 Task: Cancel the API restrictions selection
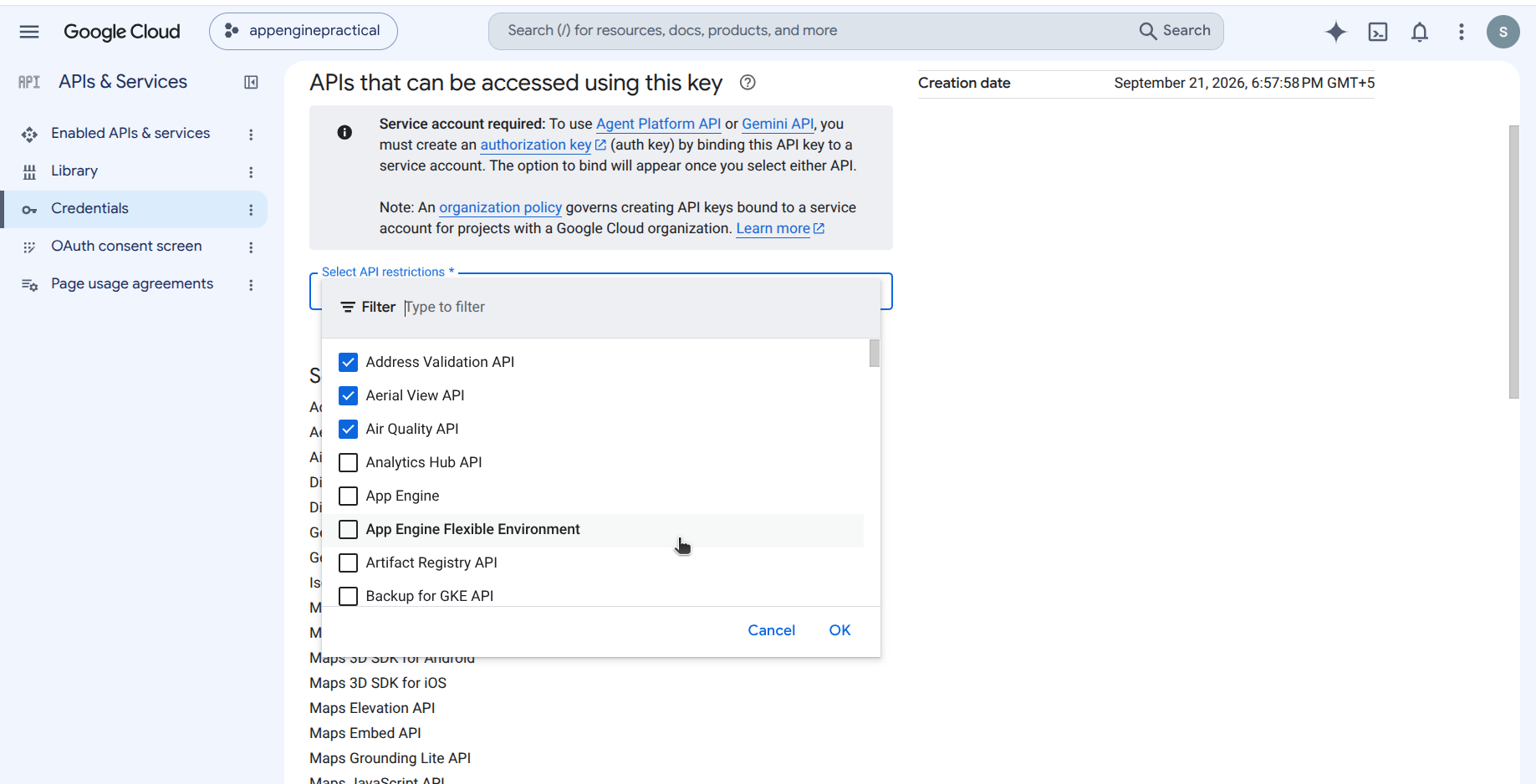coord(771,630)
